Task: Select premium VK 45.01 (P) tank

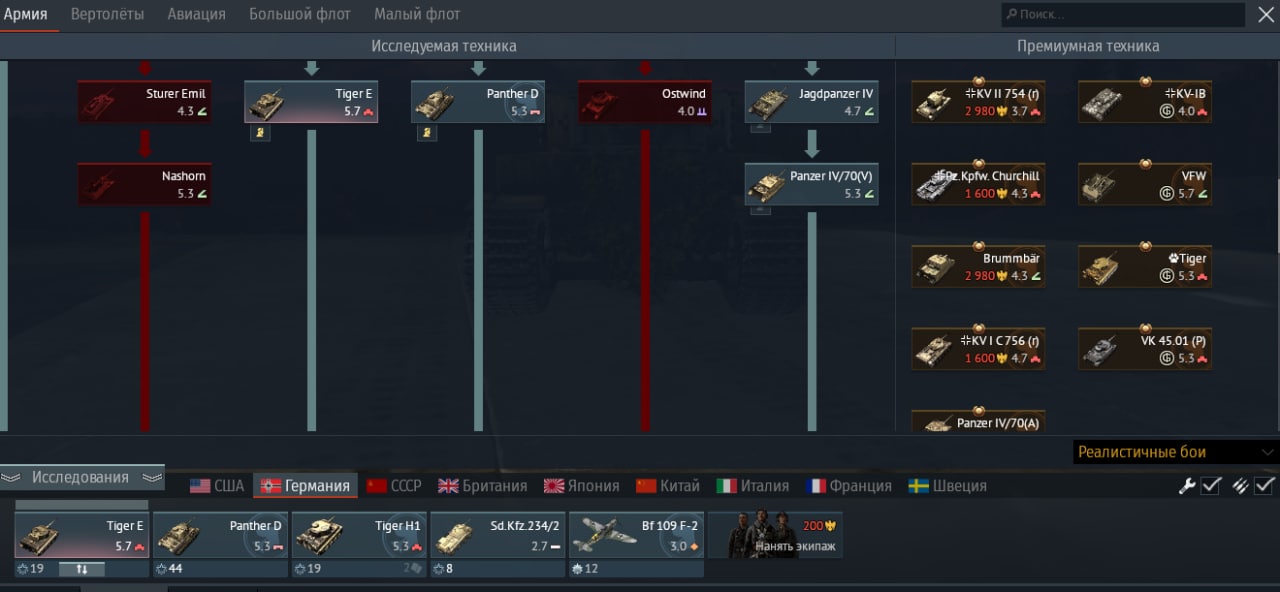Action: pyautogui.click(x=1145, y=348)
